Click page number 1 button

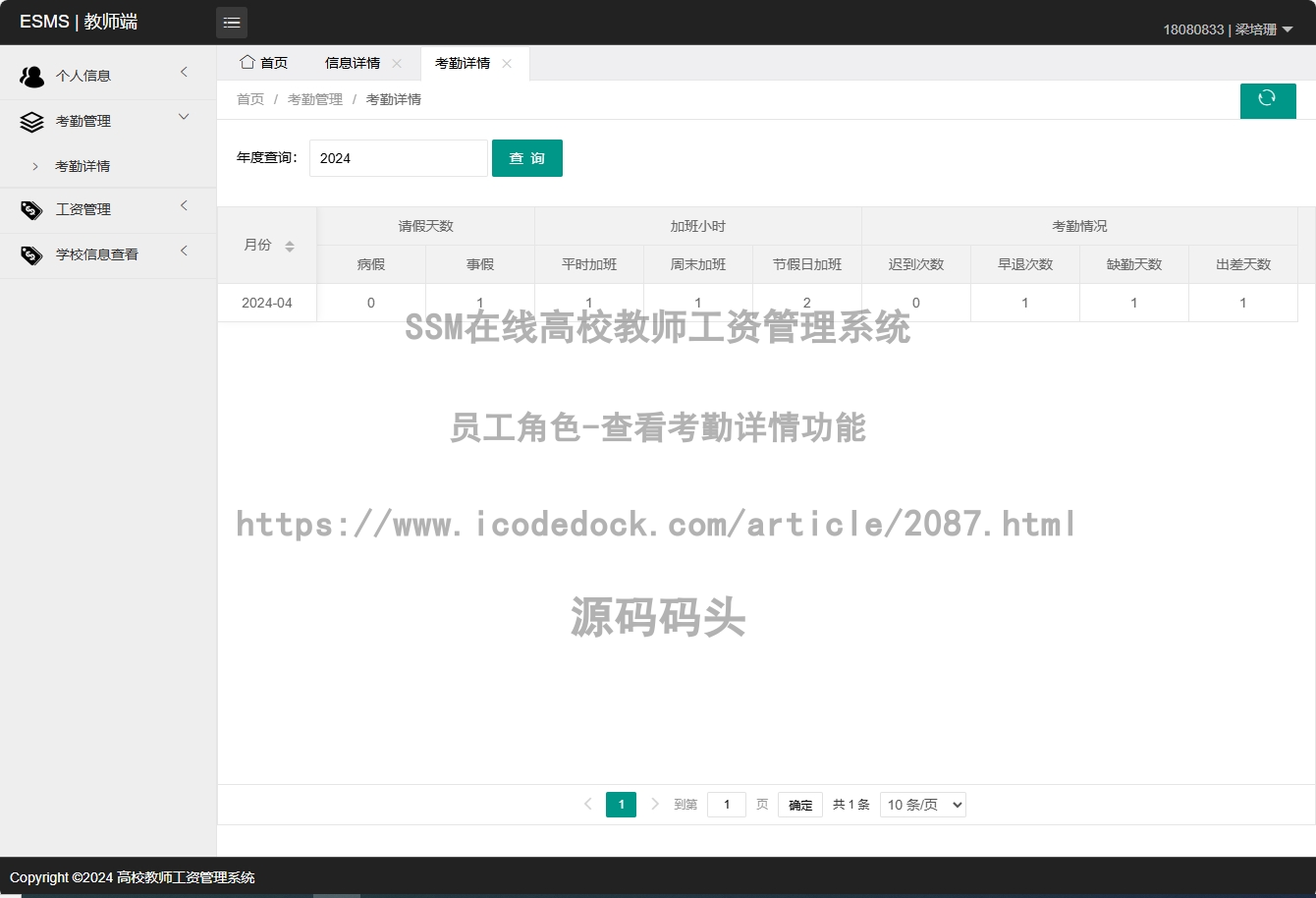click(x=621, y=805)
